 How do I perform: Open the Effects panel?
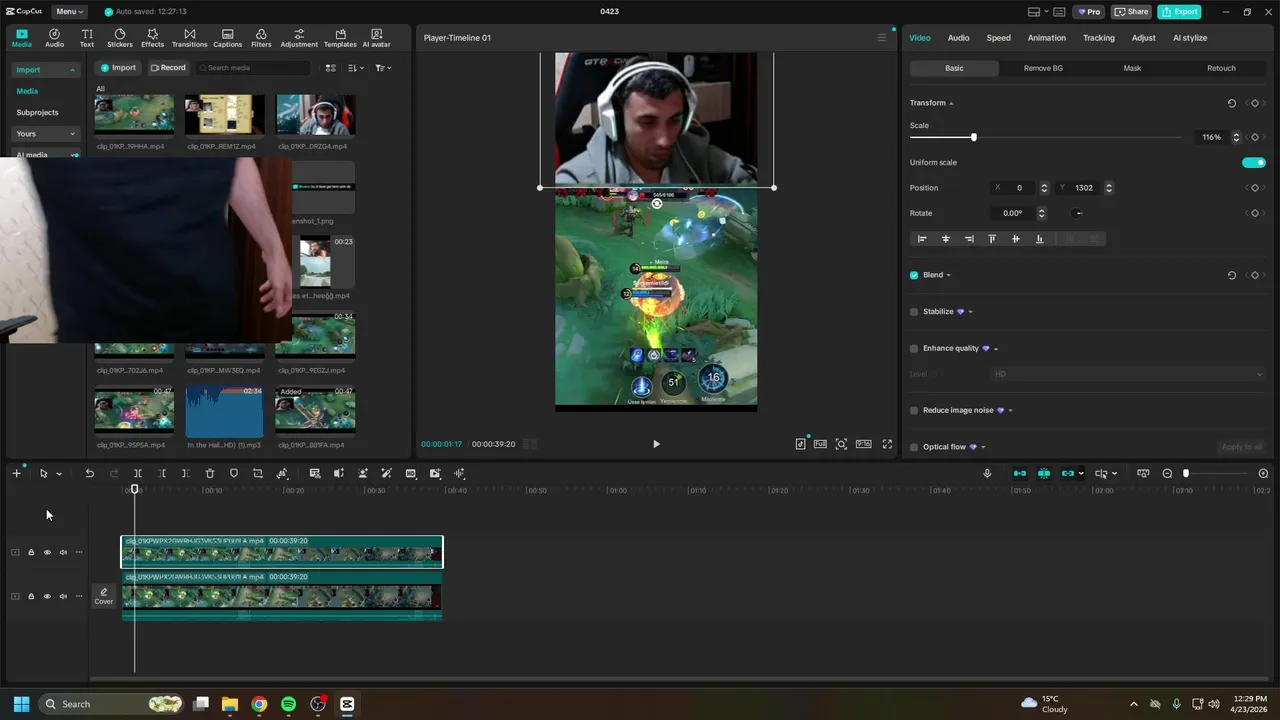pos(152,38)
